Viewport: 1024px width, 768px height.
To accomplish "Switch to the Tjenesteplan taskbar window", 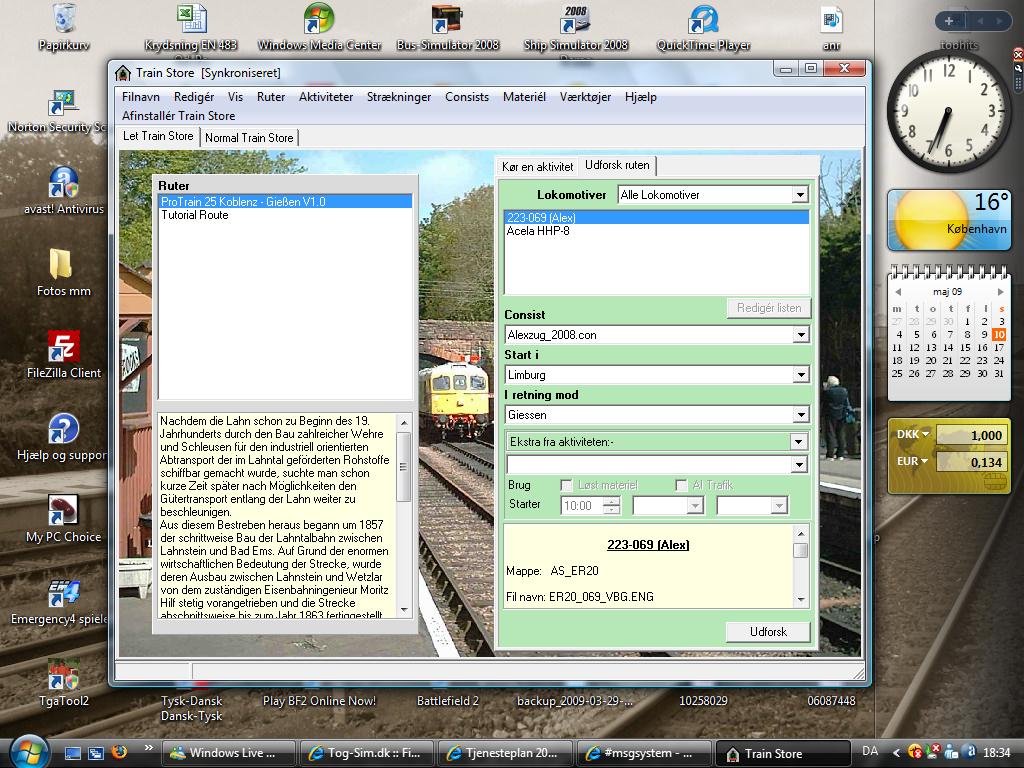I will 505,753.
